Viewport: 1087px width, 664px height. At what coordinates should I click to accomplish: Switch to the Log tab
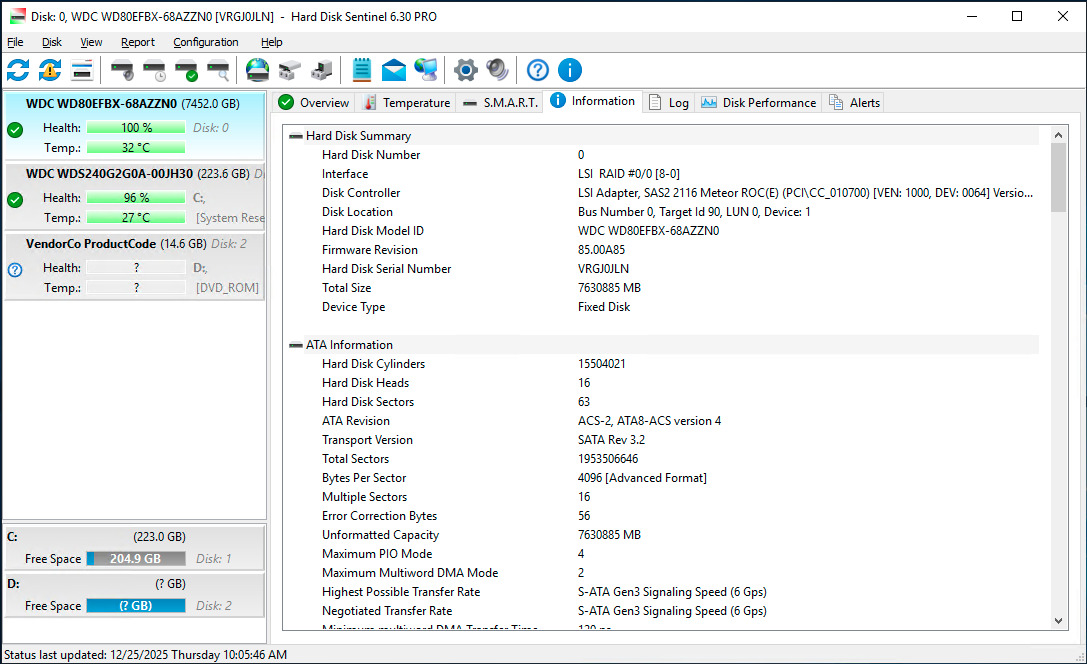point(669,103)
